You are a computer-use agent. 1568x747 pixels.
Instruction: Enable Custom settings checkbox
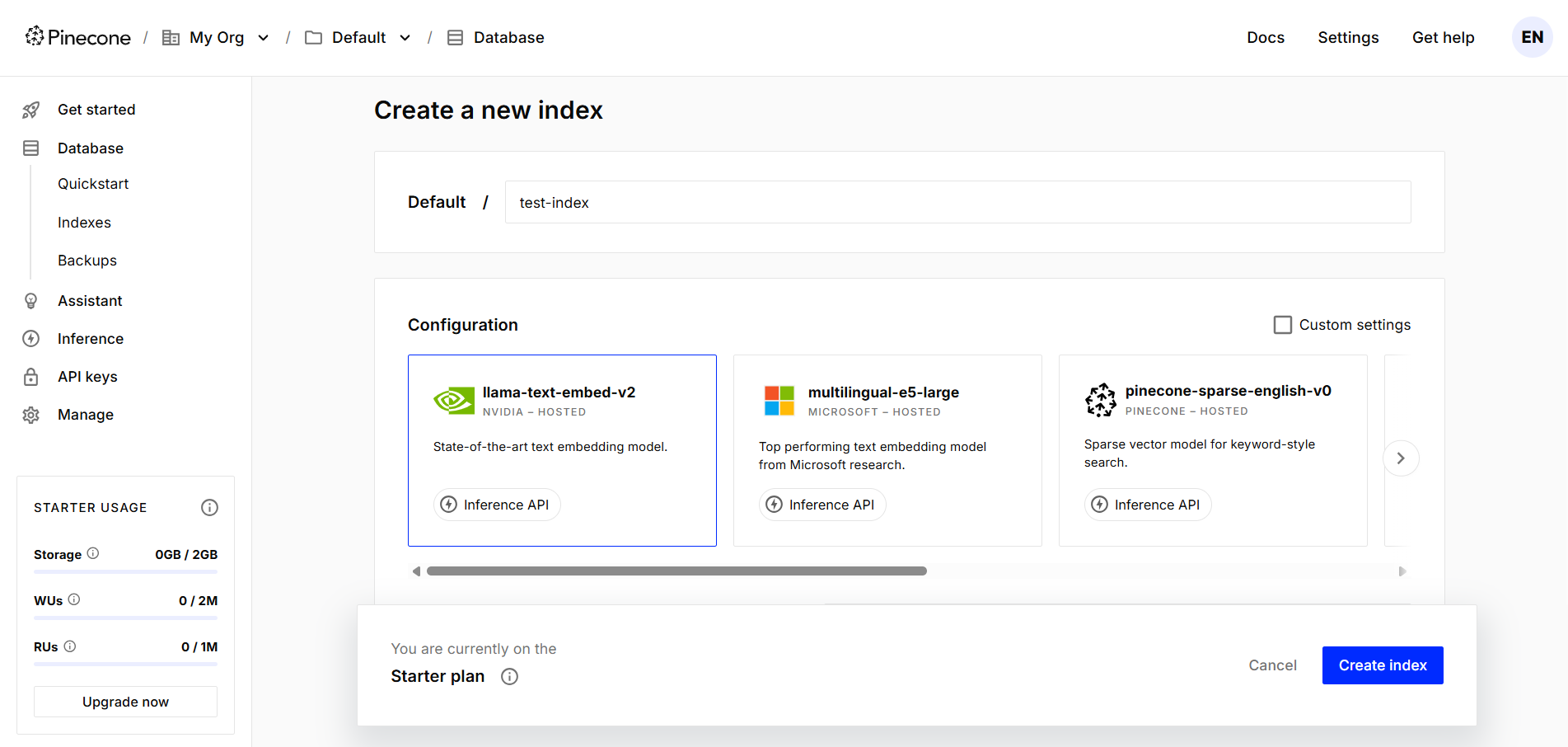pos(1283,325)
